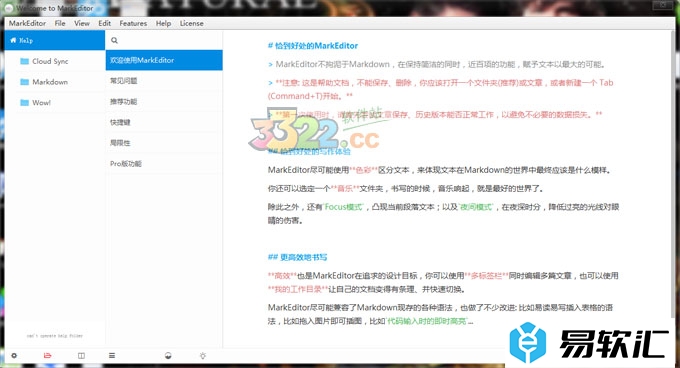This screenshot has height=368, width=680.
Task: Click the red folder icon in bottom toolbar
Action: pyautogui.click(x=47, y=355)
